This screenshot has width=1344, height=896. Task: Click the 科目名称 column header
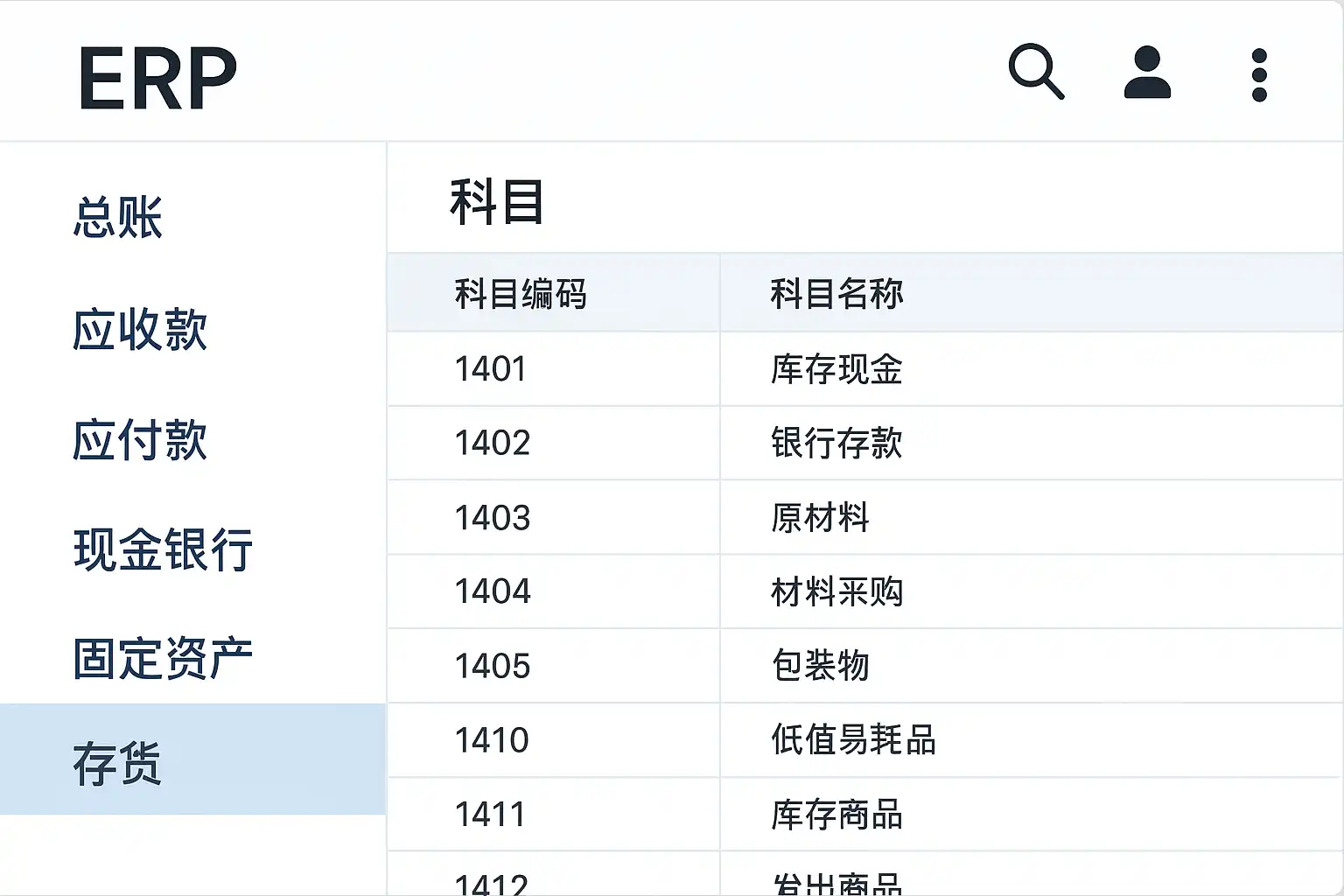pos(836,294)
